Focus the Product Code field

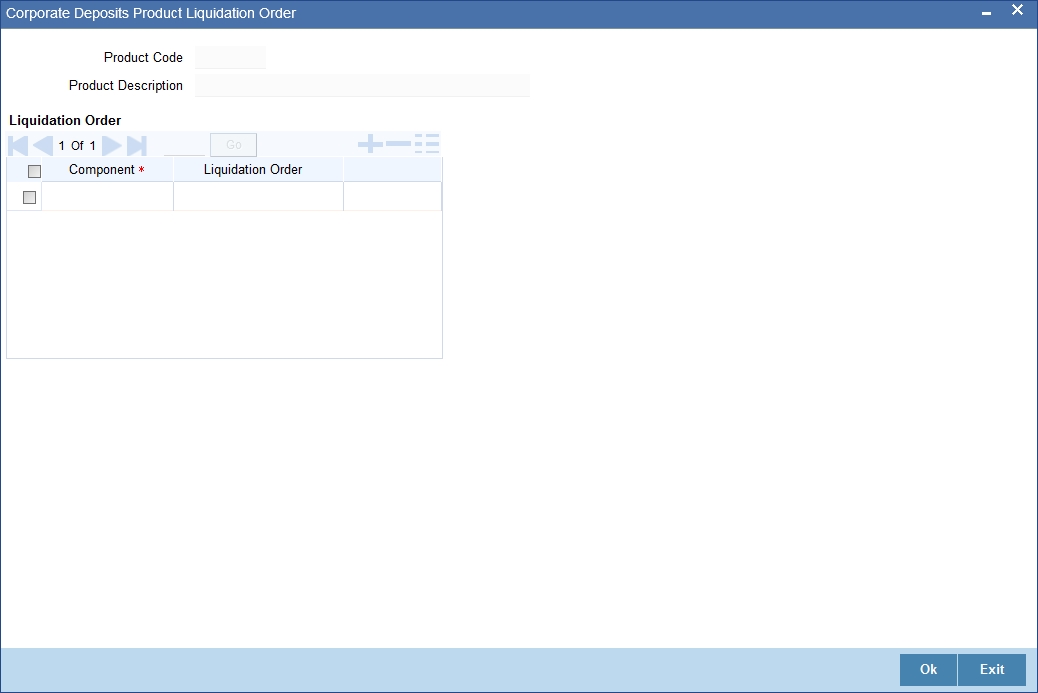[x=230, y=58]
